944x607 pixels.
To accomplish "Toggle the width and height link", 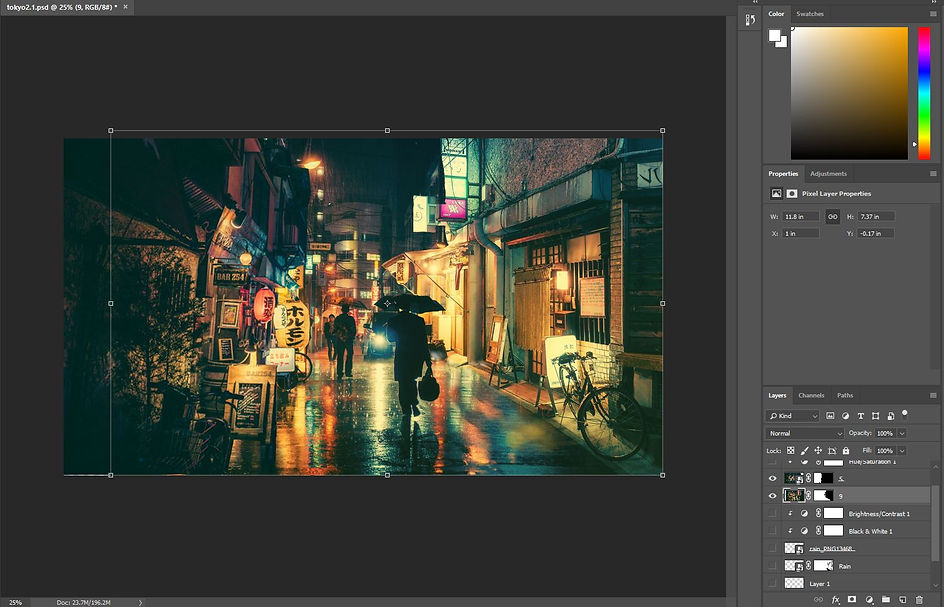I will pyautogui.click(x=833, y=216).
